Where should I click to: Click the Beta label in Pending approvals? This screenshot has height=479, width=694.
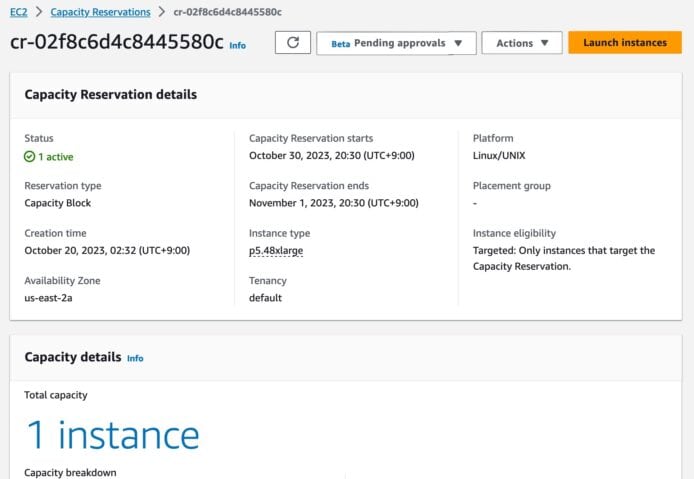(x=341, y=44)
